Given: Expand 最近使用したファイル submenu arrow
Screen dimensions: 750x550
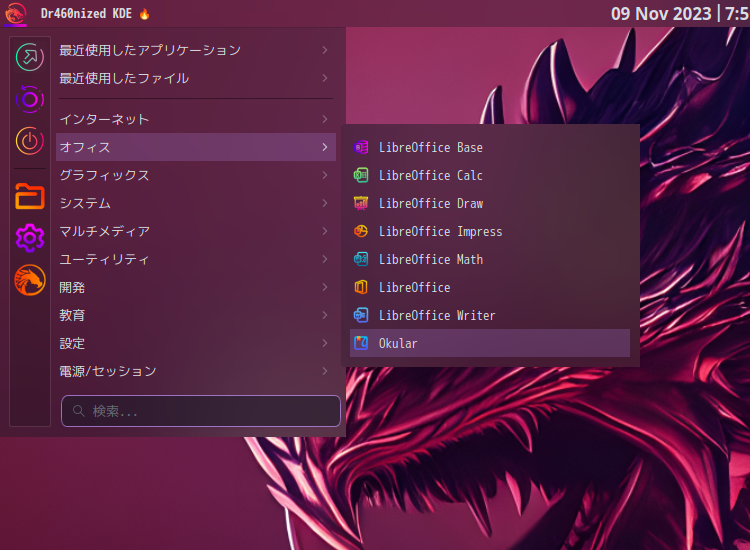Looking at the screenshot, I should pyautogui.click(x=325, y=77).
